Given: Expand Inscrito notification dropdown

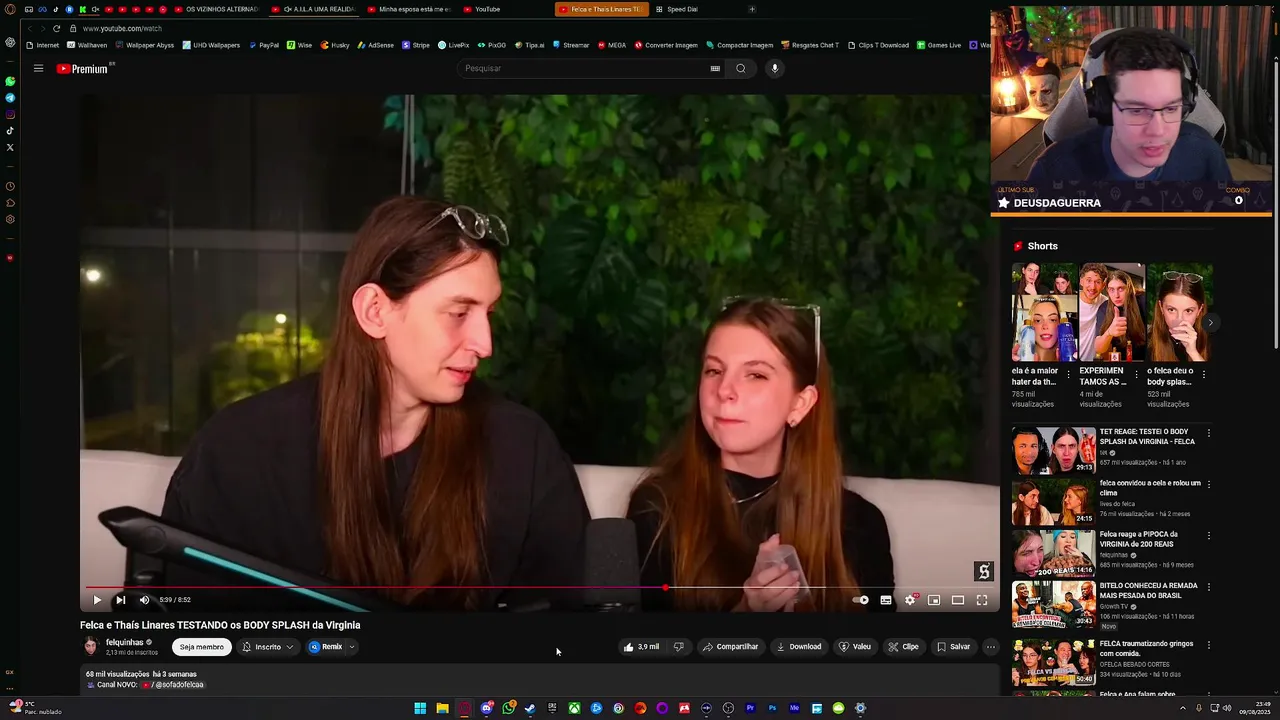Looking at the screenshot, I should pyautogui.click(x=268, y=647).
